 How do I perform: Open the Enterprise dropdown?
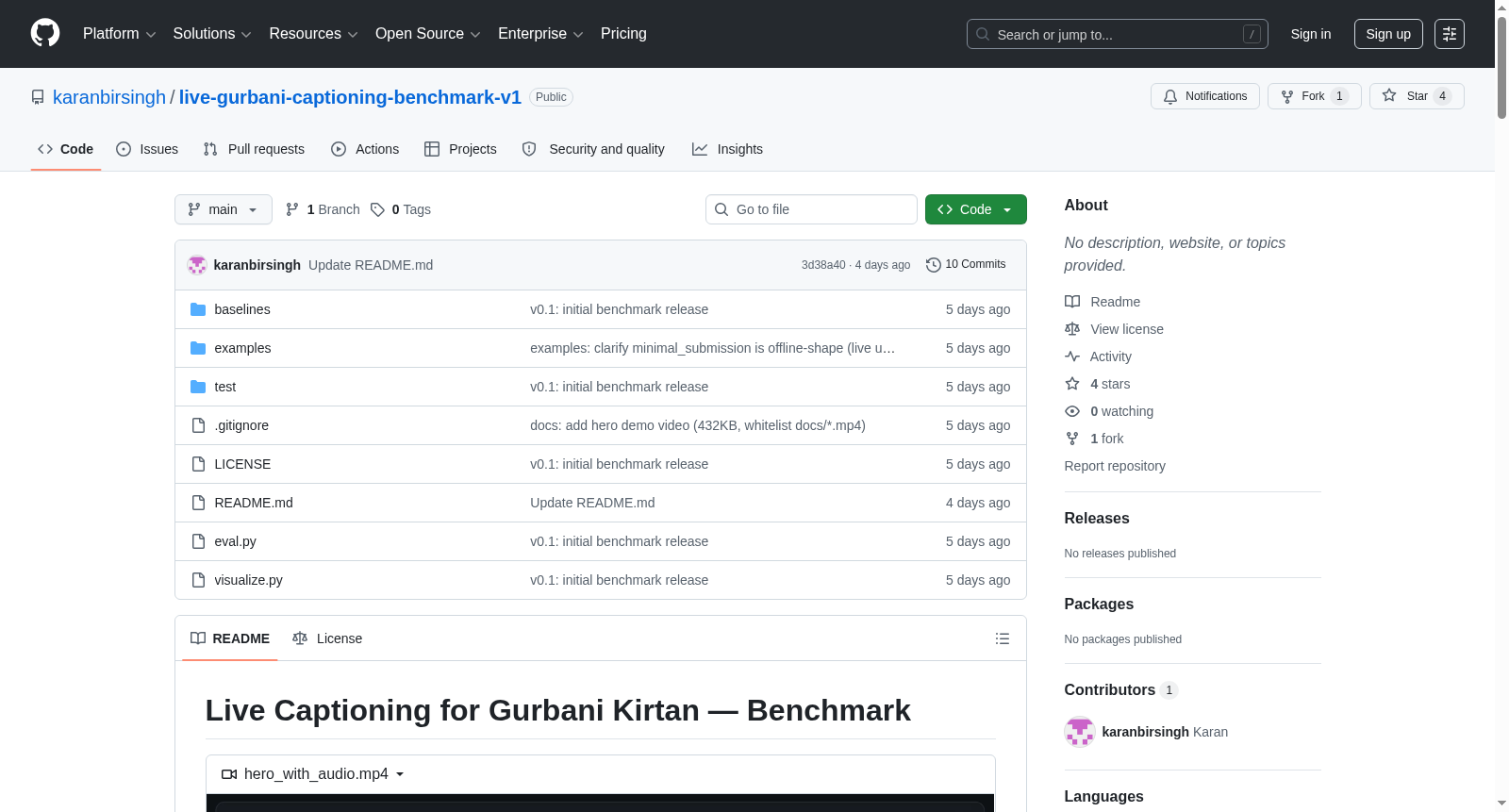pos(540,34)
